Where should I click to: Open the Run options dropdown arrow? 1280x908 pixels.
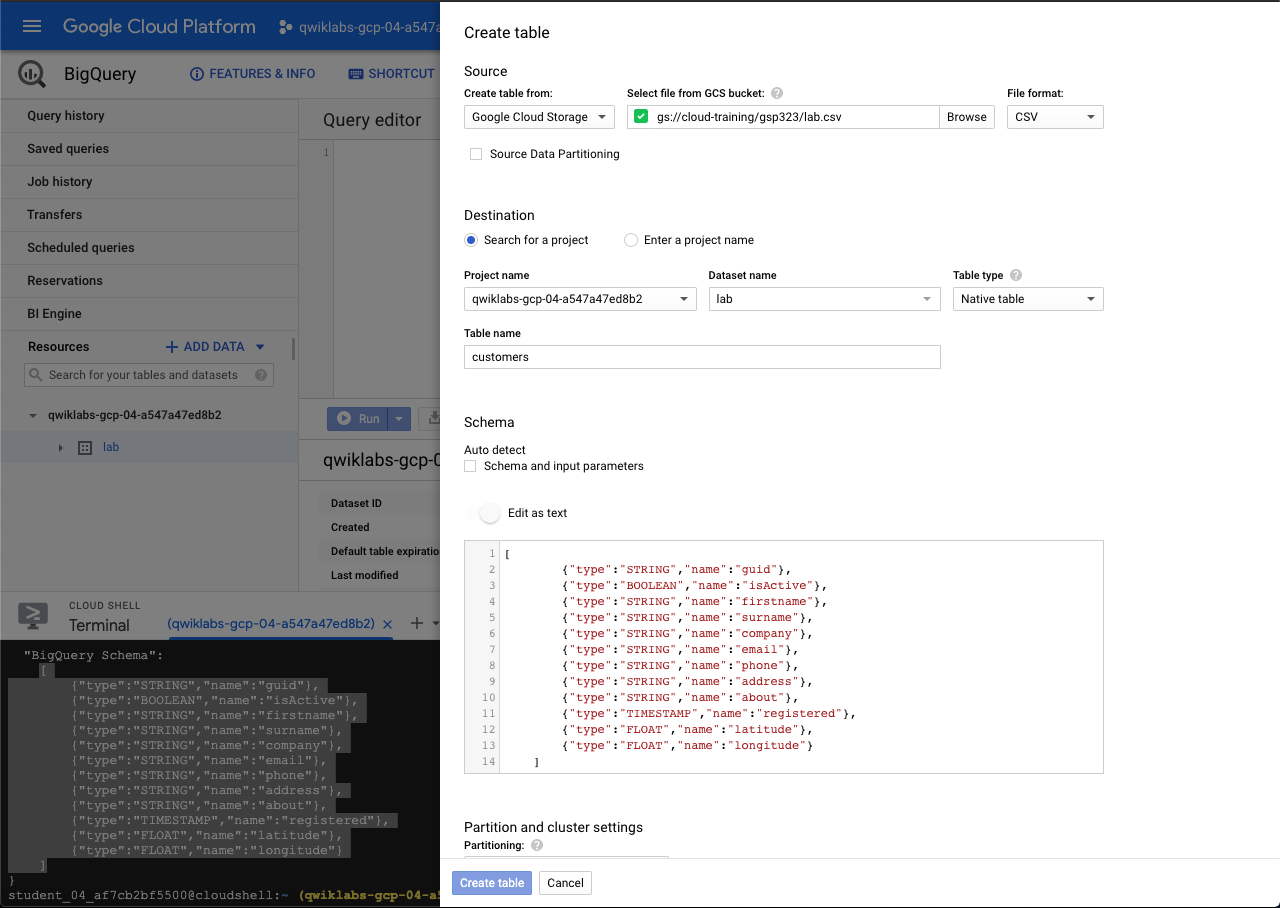point(399,419)
